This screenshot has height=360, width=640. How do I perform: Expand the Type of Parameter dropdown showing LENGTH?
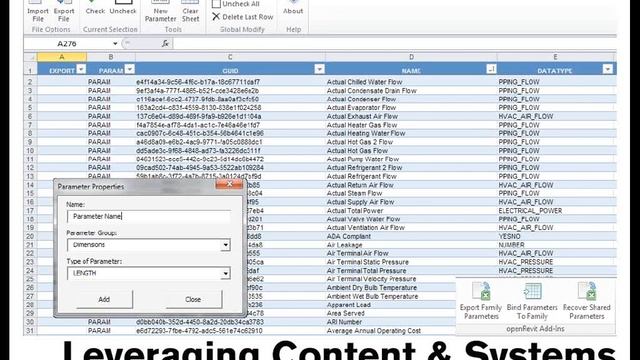[x=225, y=273]
